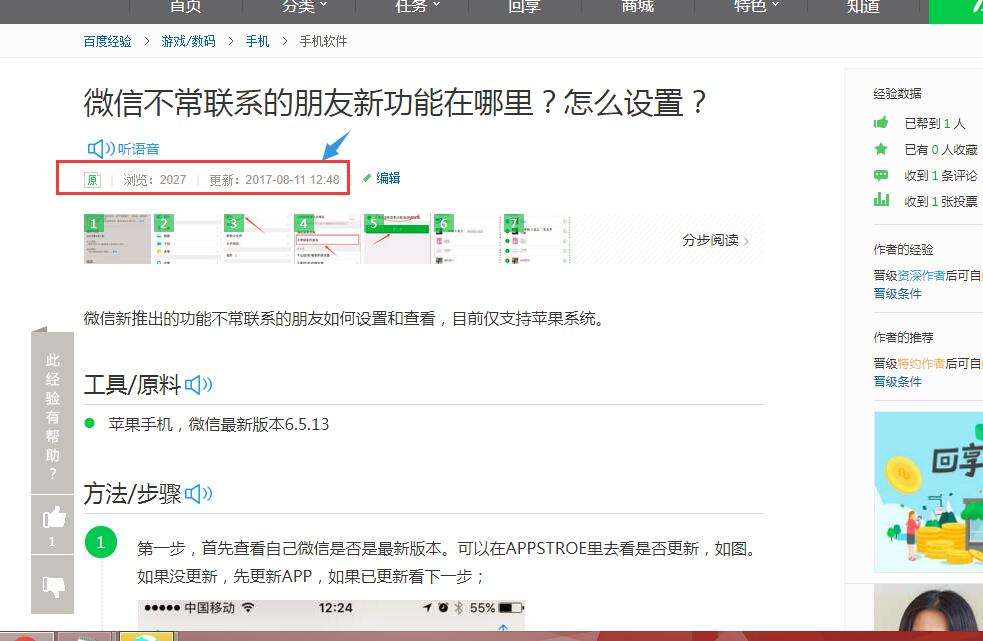Open the 回享 coin banner in the sidebar
Viewport: 983px width, 641px height.
[x=928, y=492]
